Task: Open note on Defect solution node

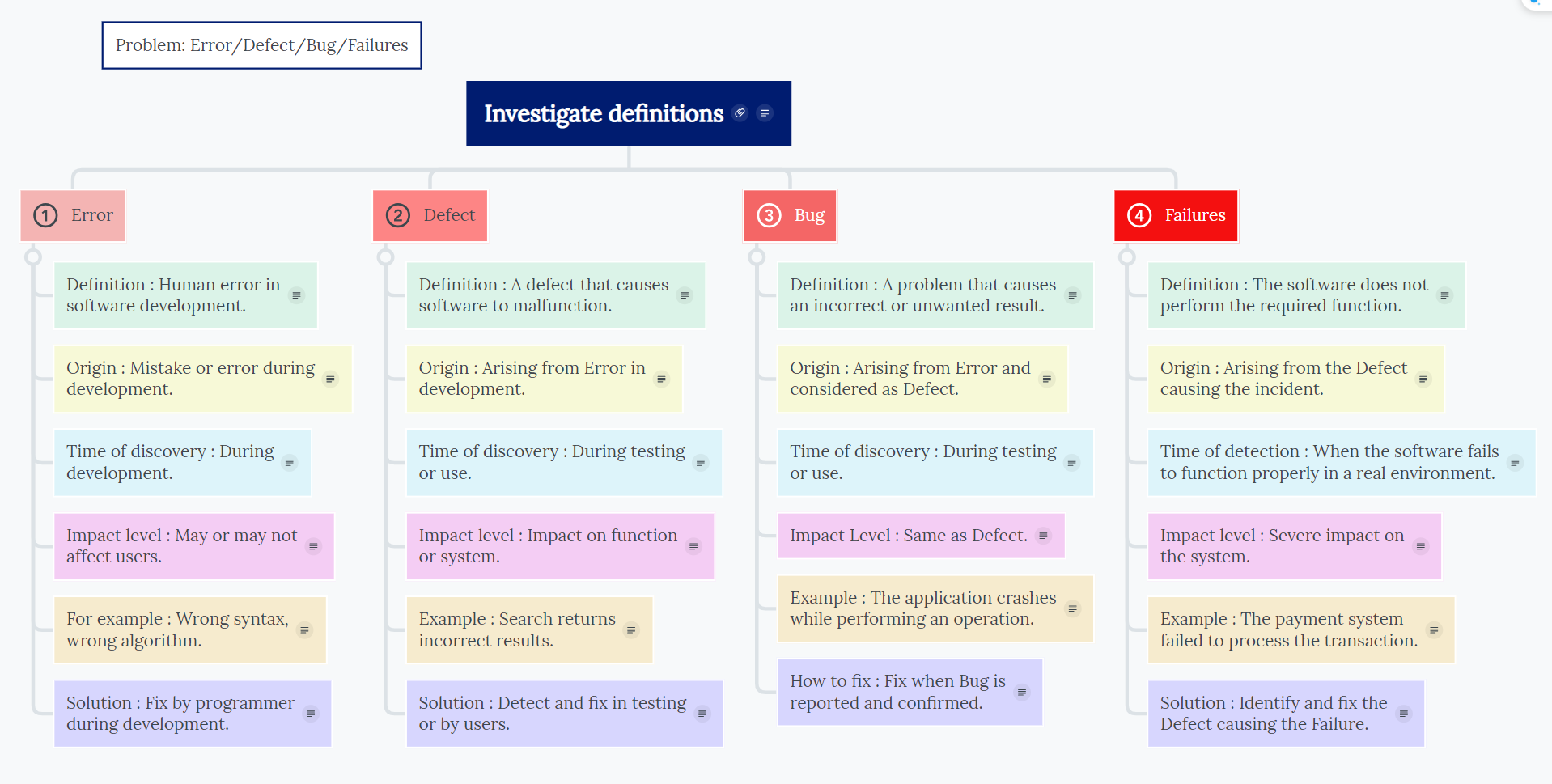Action: point(702,714)
